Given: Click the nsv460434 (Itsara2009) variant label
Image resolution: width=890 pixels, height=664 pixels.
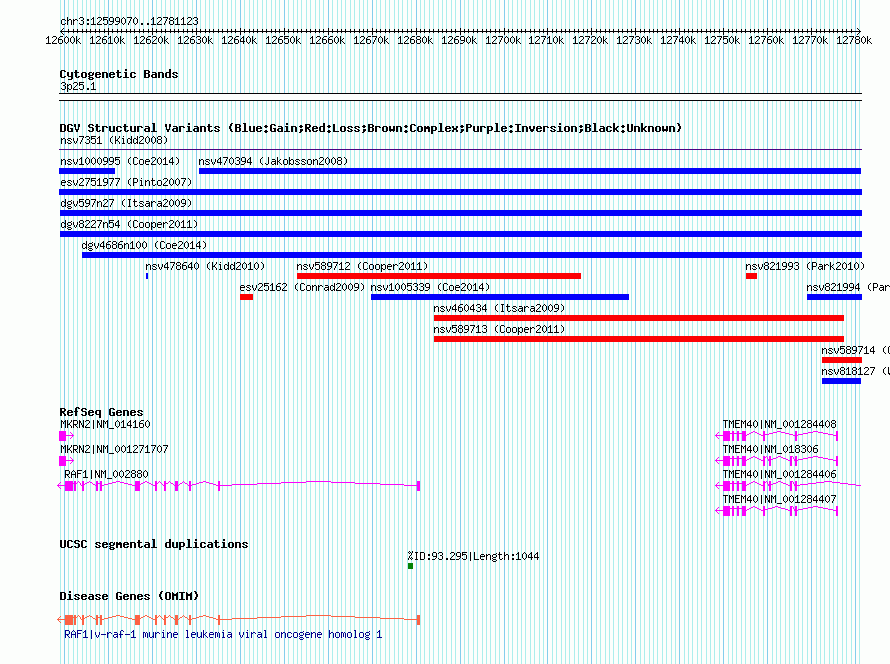Looking at the screenshot, I should (x=499, y=308).
